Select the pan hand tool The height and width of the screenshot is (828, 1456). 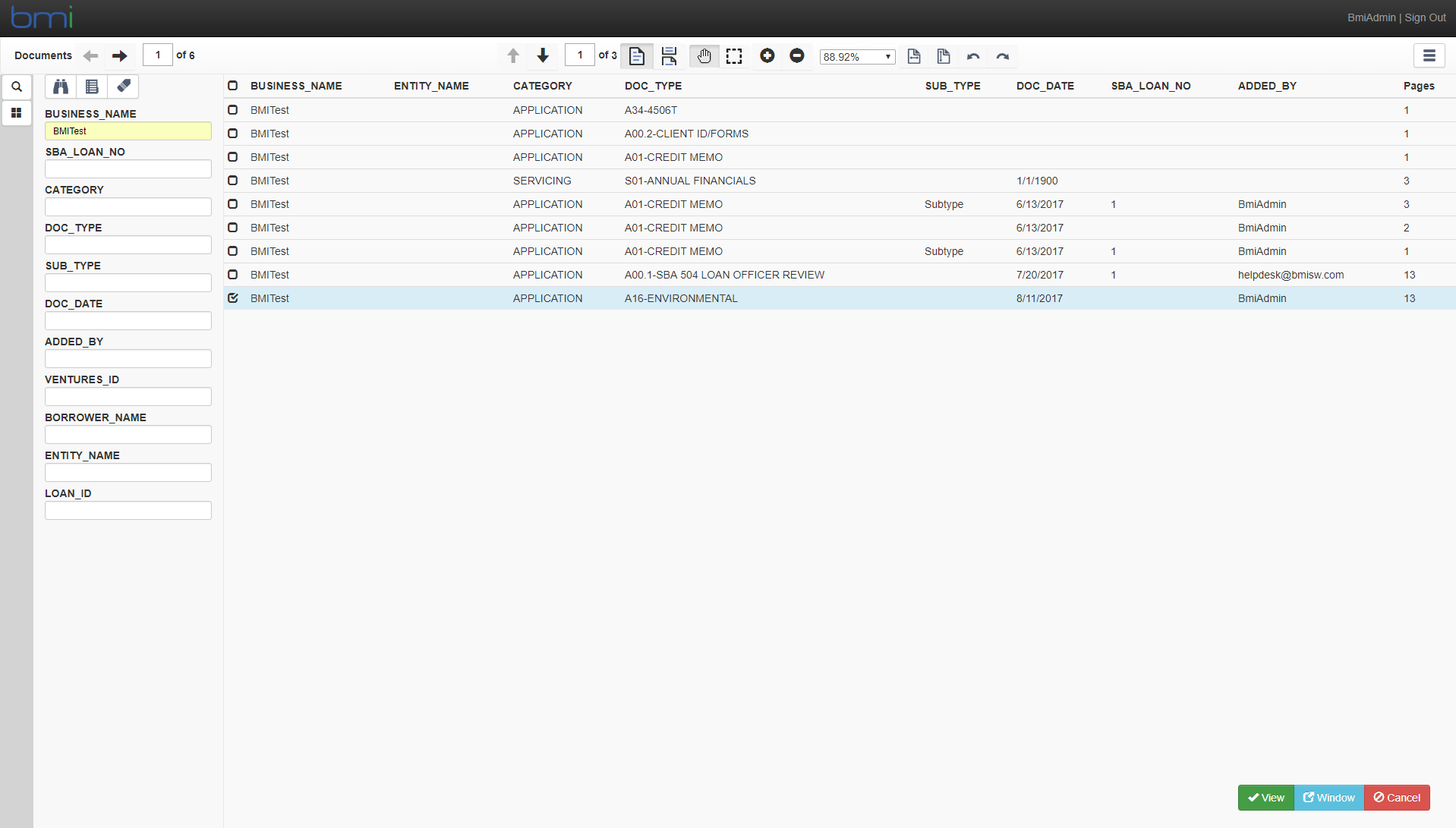(x=704, y=56)
